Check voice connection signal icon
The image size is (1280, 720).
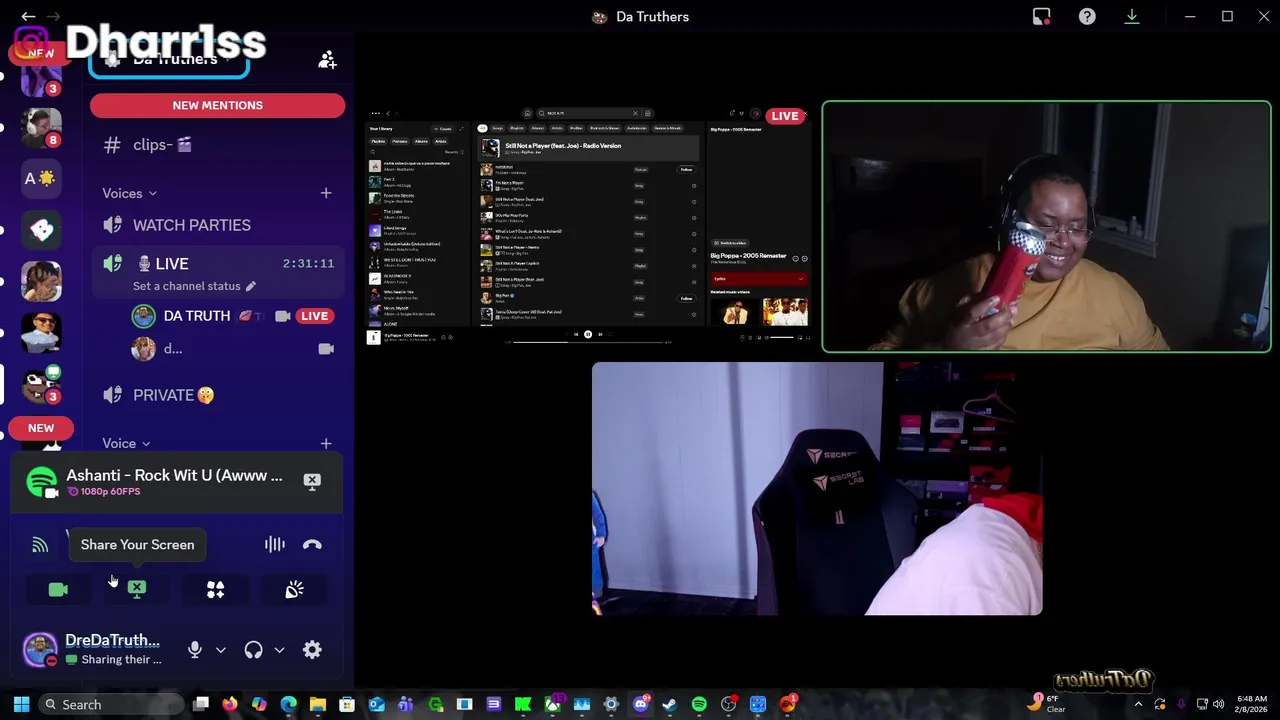(x=40, y=545)
